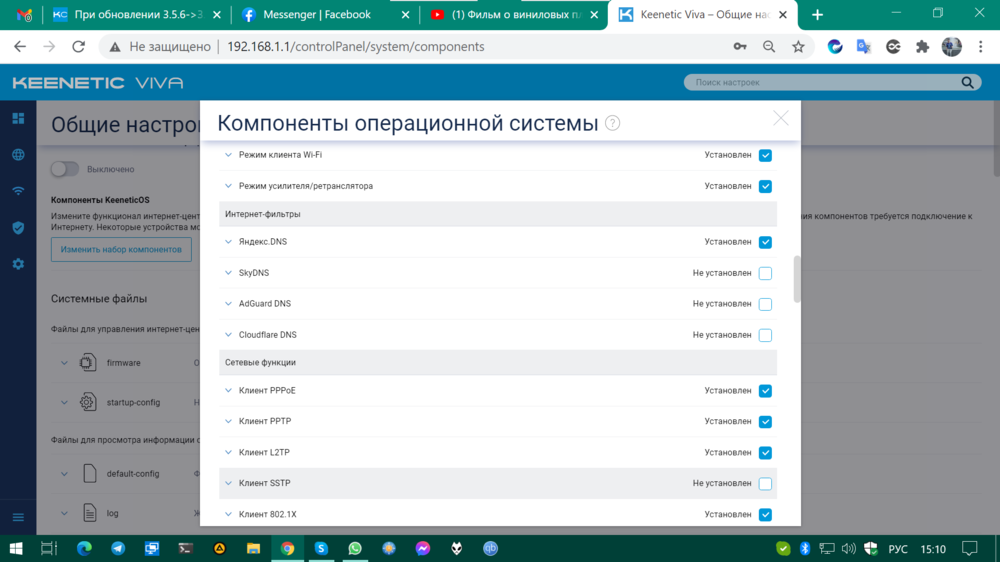
Task: Open the dashboard icon in Keenetic sidebar
Action: (x=18, y=119)
